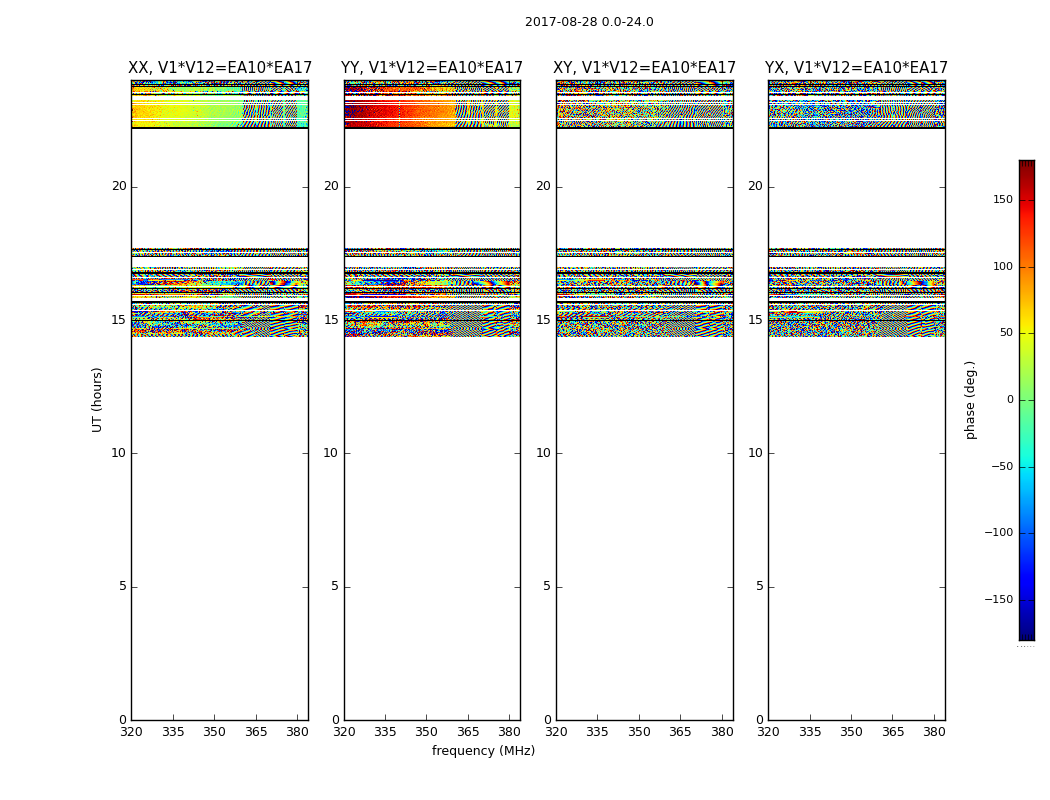Click the colorbar tick label −50
The image size is (1050, 800).
tap(1002, 466)
